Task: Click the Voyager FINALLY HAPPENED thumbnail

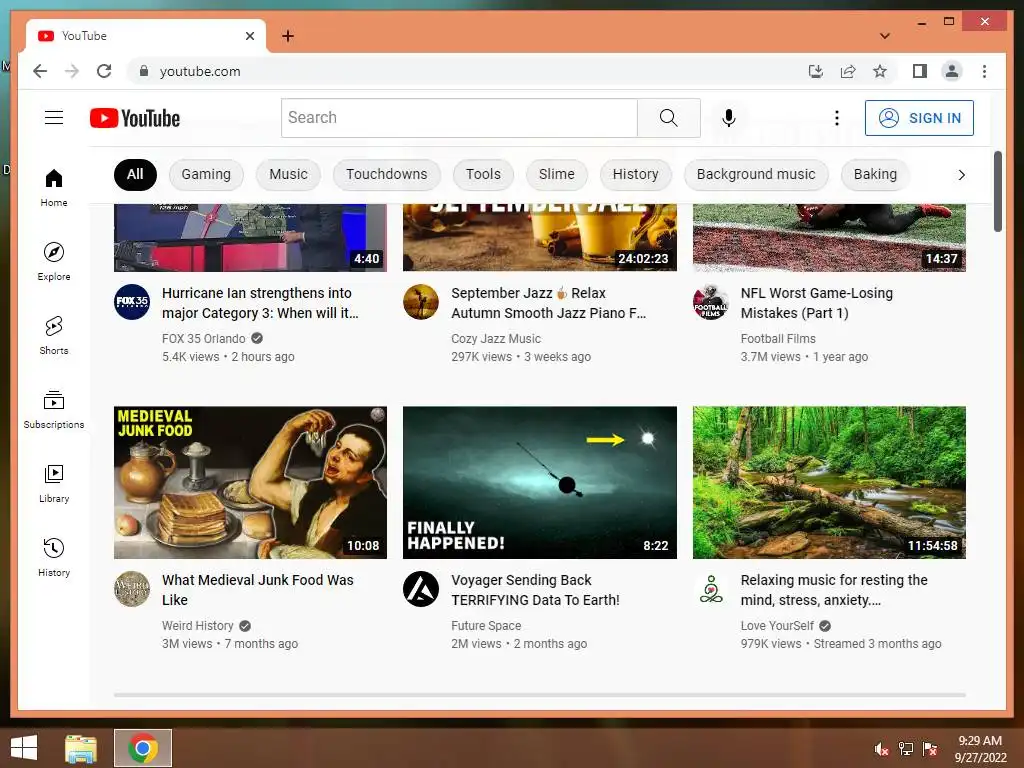Action: pos(539,483)
